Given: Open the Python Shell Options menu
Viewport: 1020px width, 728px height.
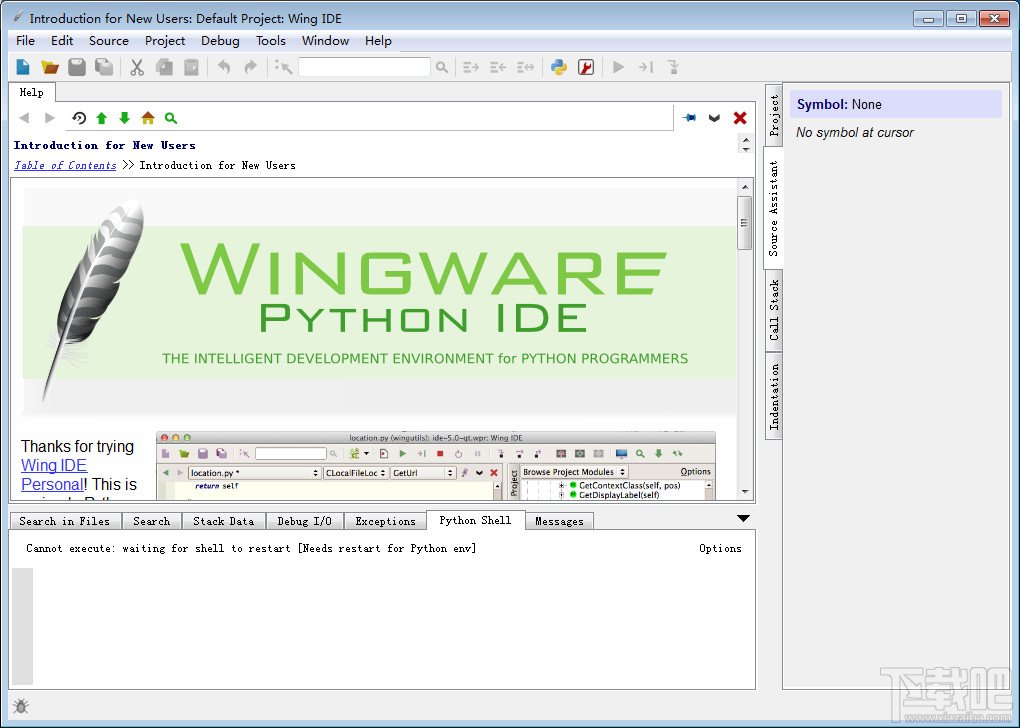Looking at the screenshot, I should (720, 548).
